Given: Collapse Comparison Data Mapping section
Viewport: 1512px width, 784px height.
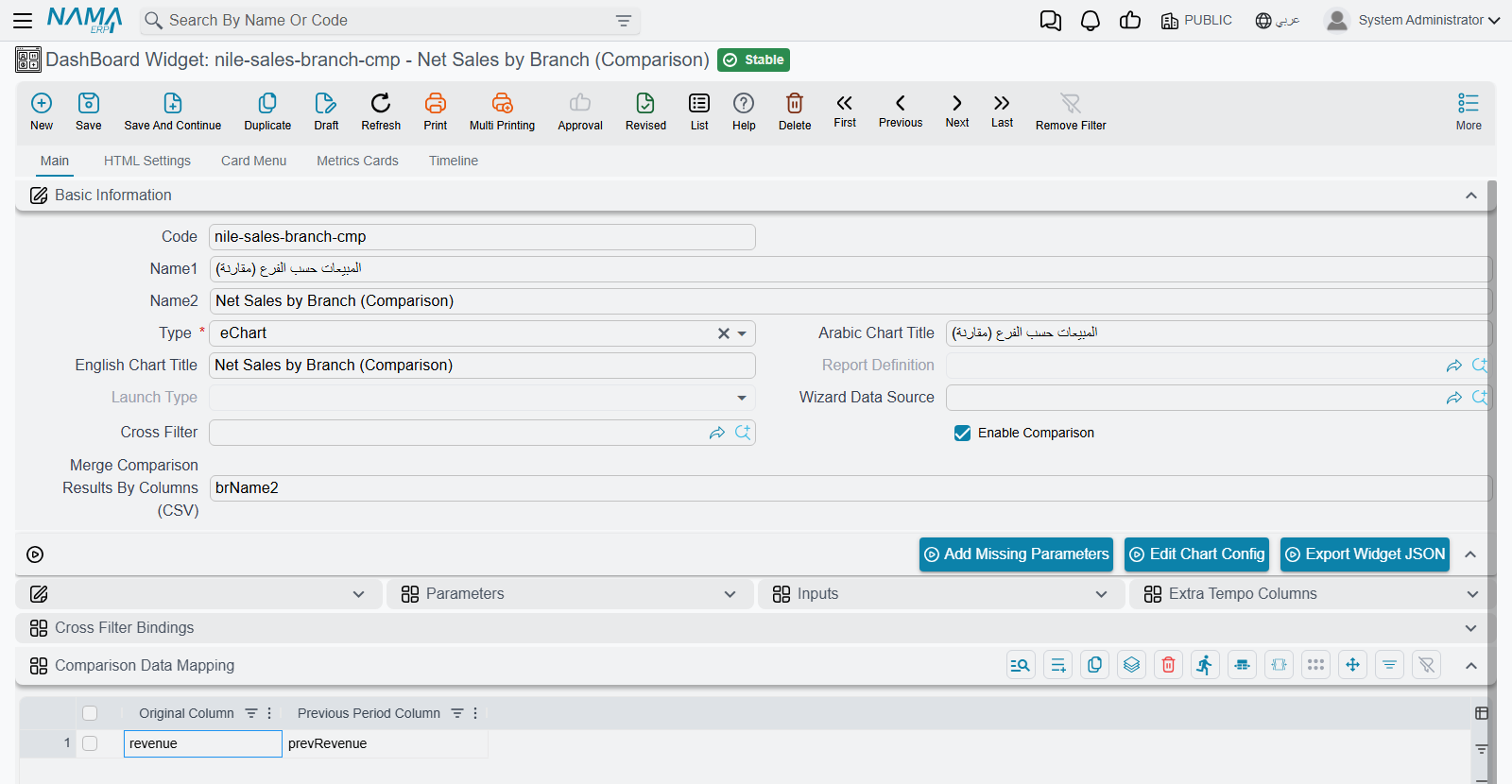Looking at the screenshot, I should (x=1470, y=666).
